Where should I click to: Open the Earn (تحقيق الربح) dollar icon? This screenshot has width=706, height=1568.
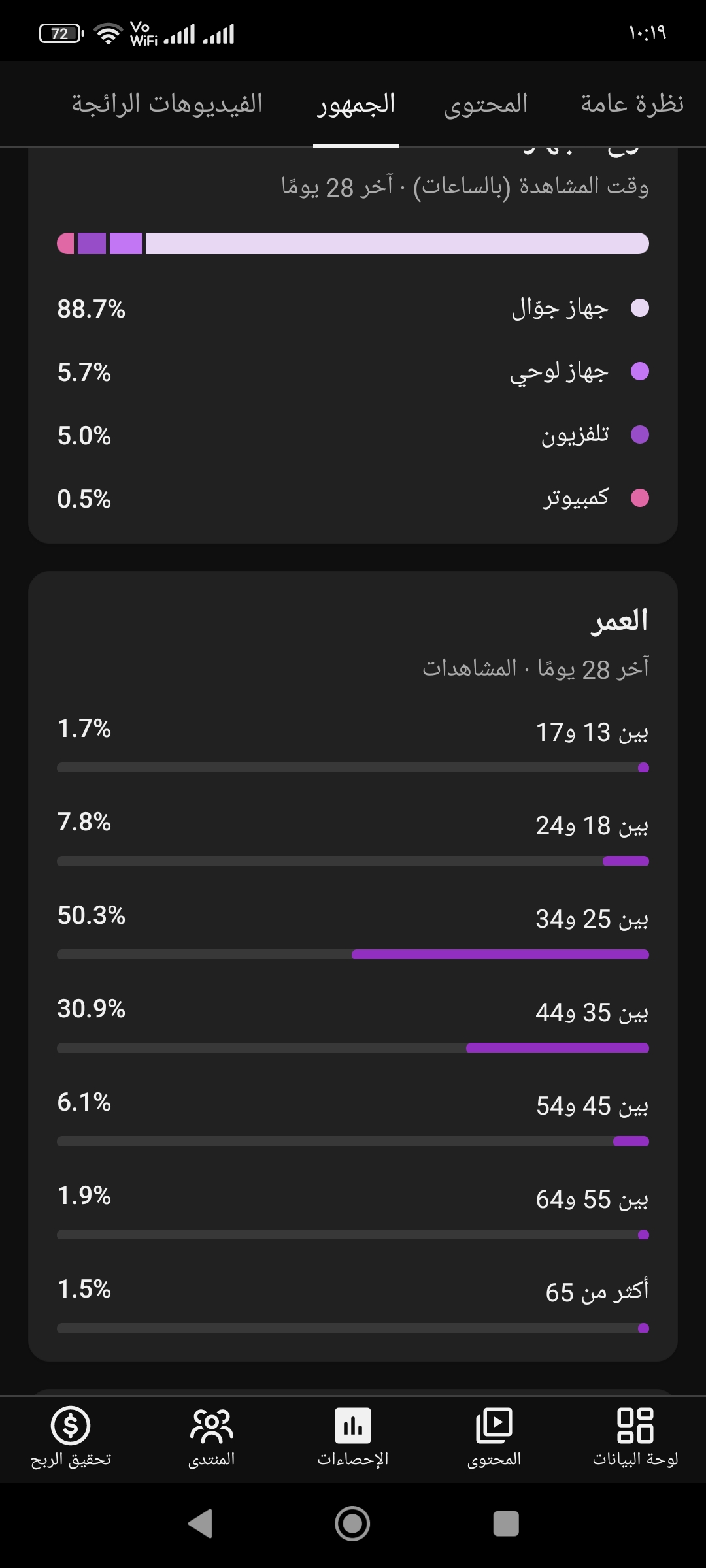(x=71, y=1426)
